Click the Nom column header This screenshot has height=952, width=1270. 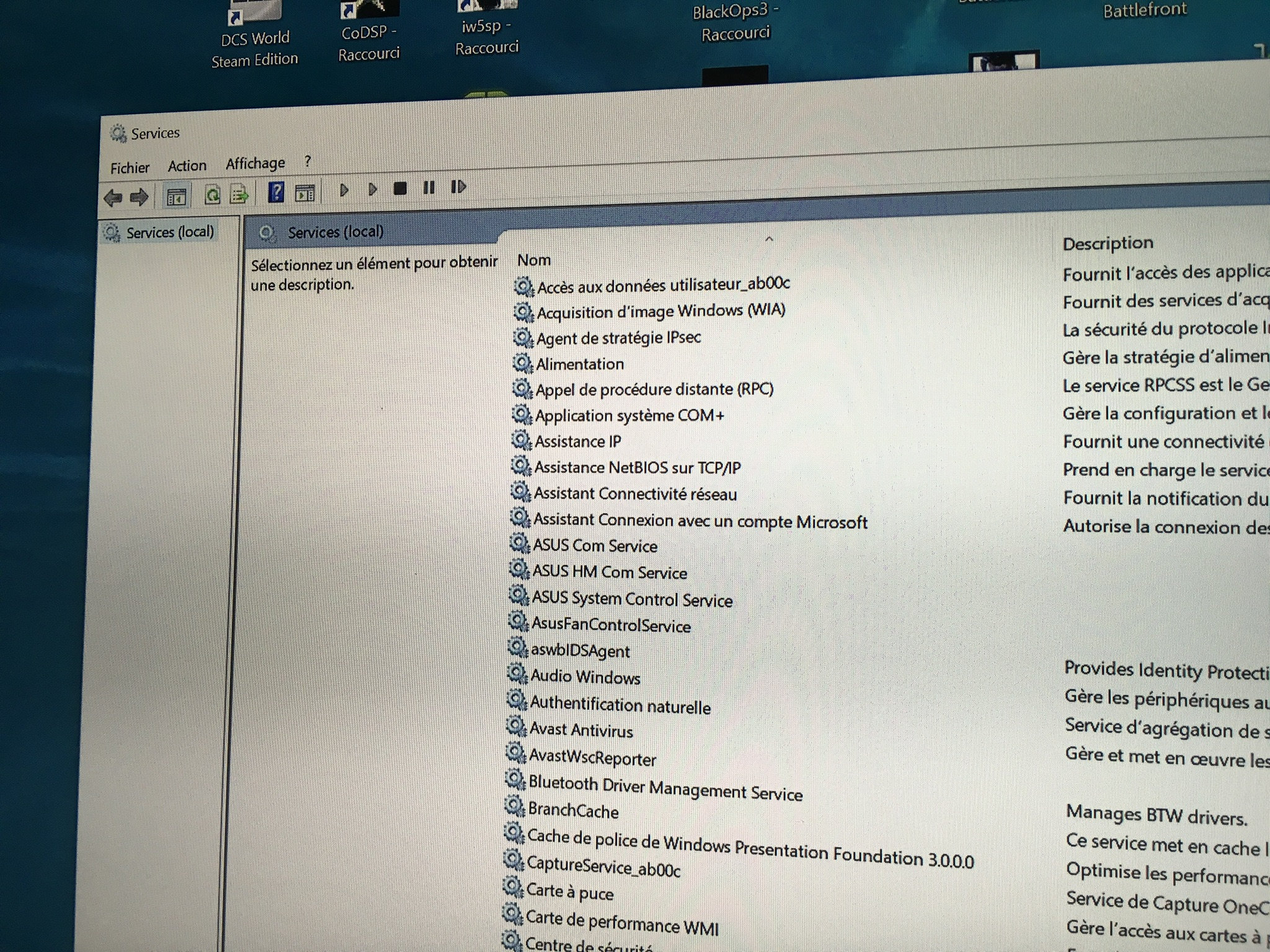(x=534, y=260)
